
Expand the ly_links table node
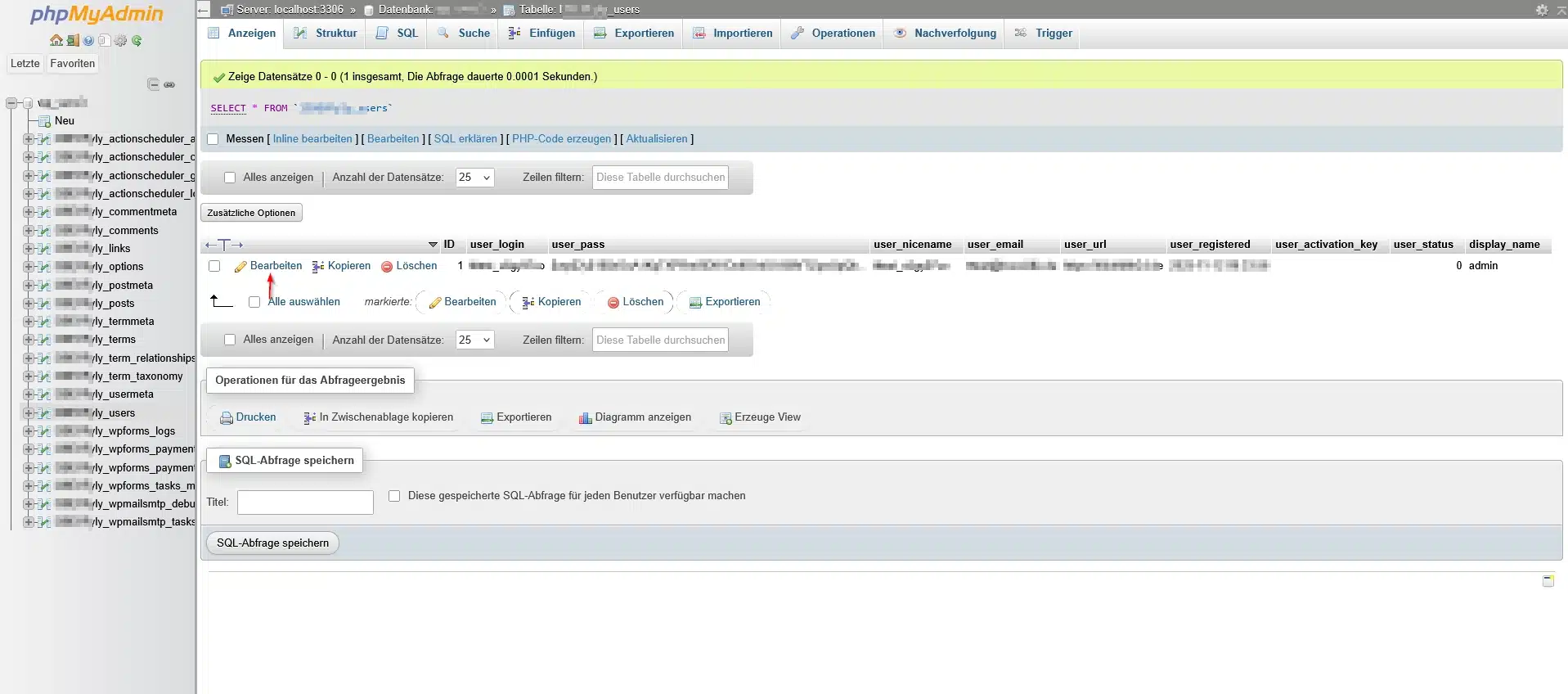29,249
